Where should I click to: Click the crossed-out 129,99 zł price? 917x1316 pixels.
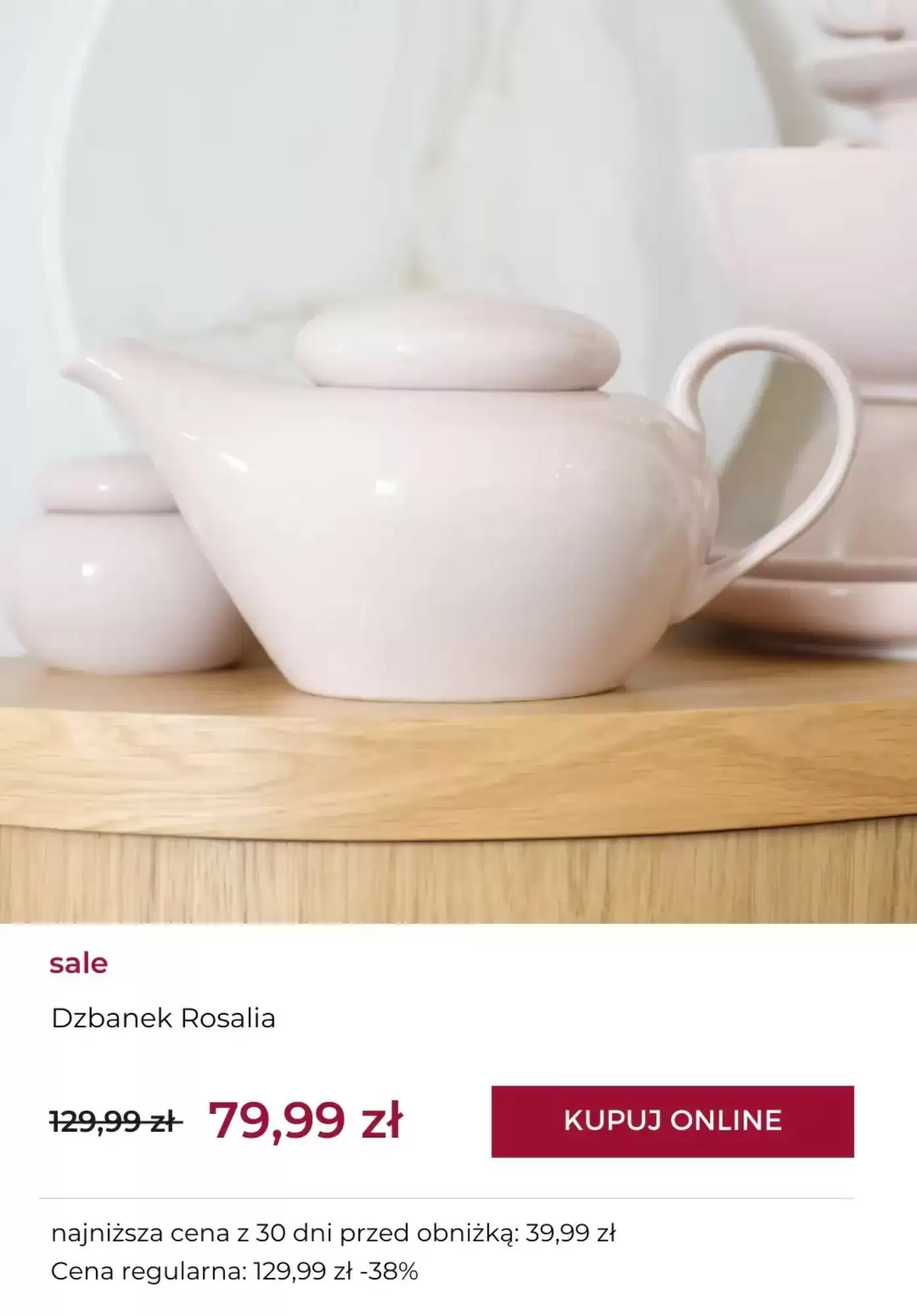[116, 1121]
